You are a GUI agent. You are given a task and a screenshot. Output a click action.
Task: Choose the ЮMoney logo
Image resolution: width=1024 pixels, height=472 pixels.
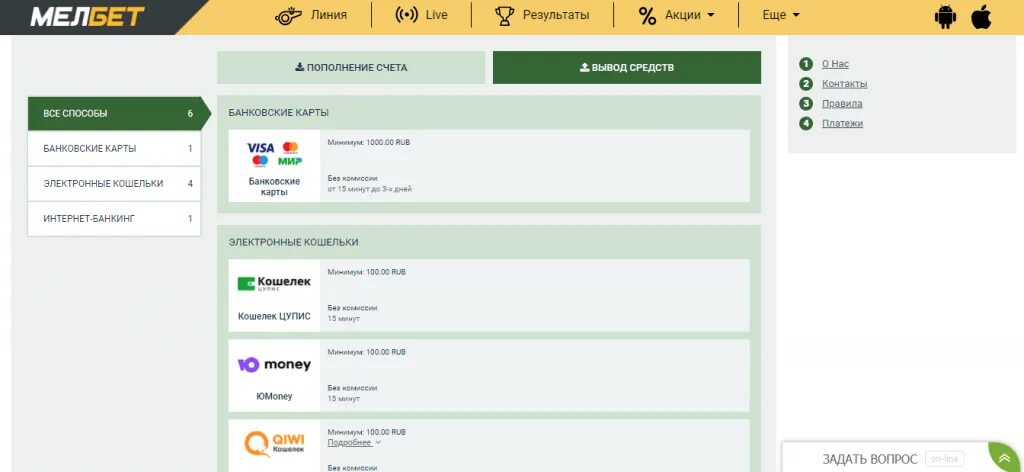point(274,365)
